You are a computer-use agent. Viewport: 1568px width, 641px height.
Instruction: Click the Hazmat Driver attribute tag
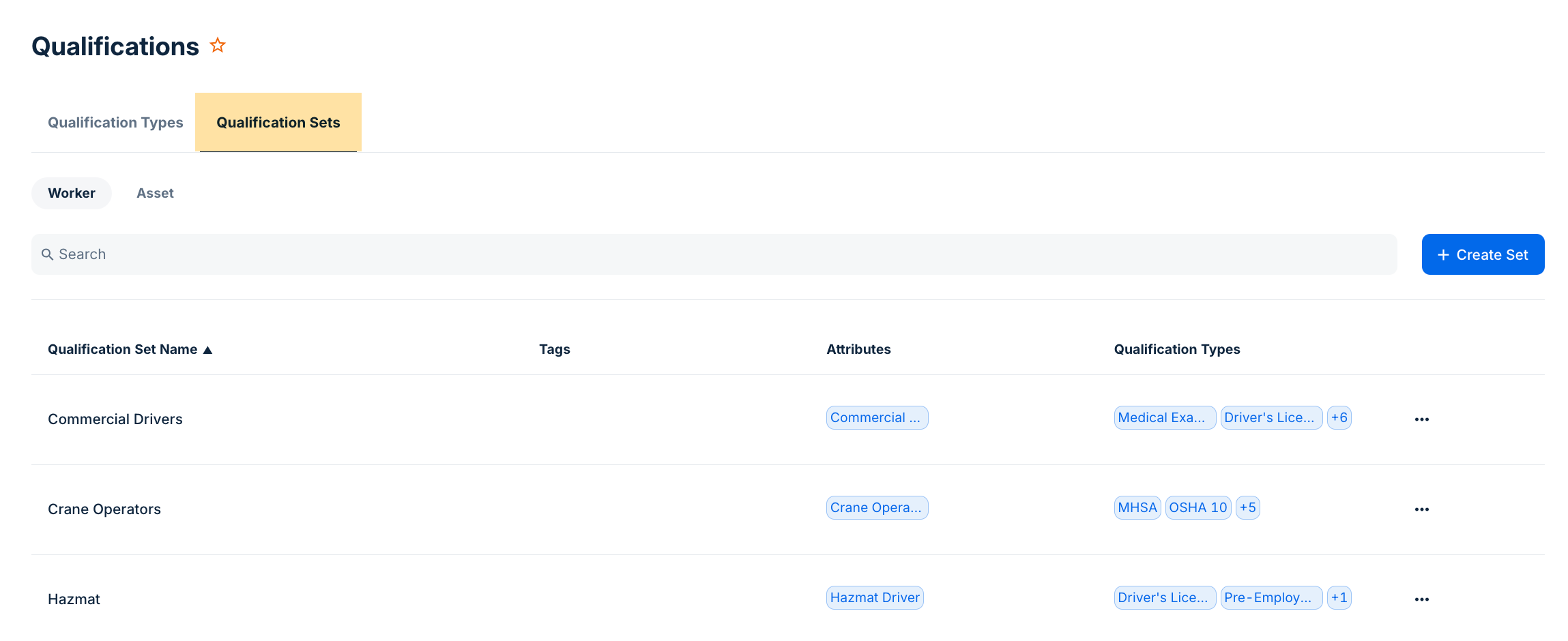(x=874, y=597)
